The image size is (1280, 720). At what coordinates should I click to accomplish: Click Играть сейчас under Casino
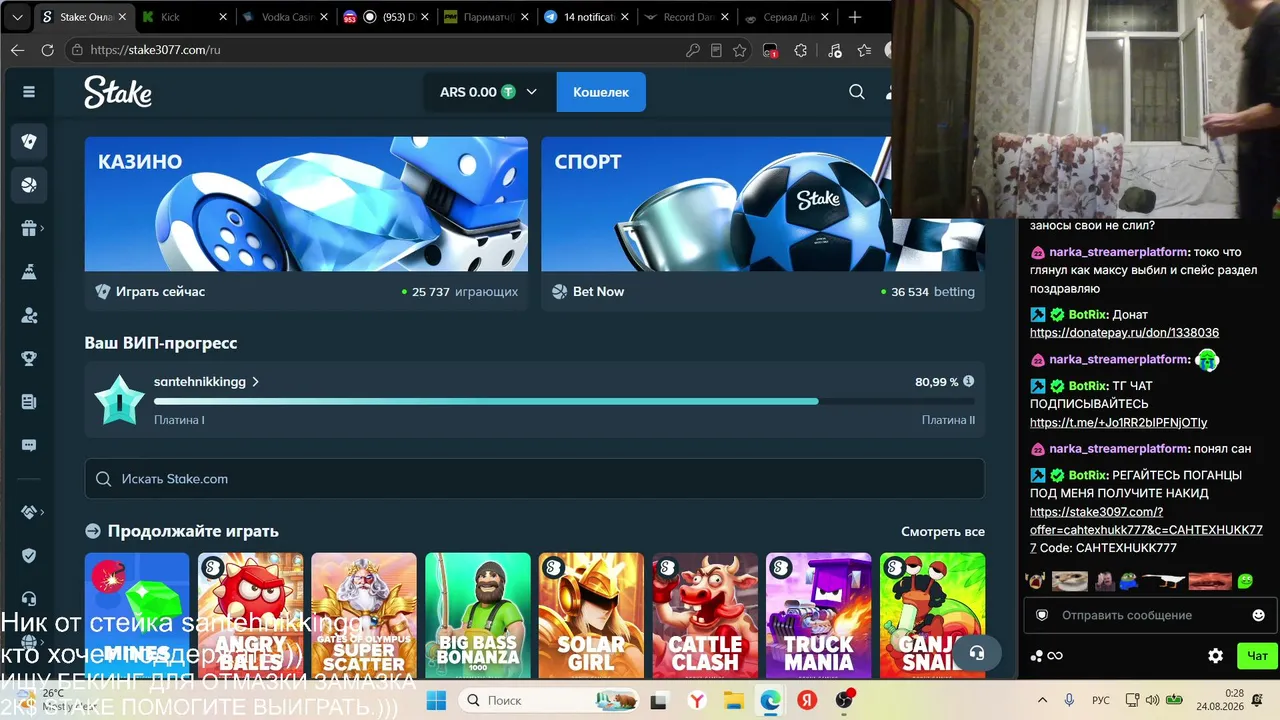coord(160,292)
